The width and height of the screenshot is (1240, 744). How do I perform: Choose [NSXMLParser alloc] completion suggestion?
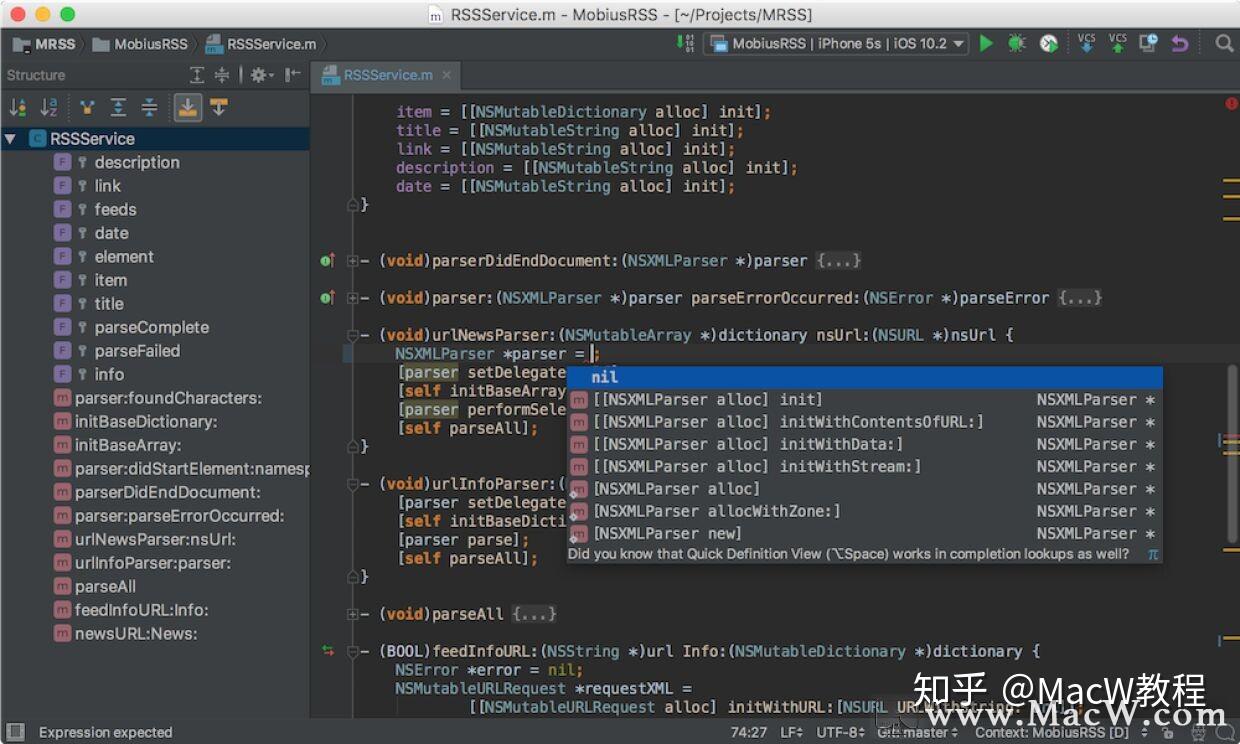[x=864, y=488]
